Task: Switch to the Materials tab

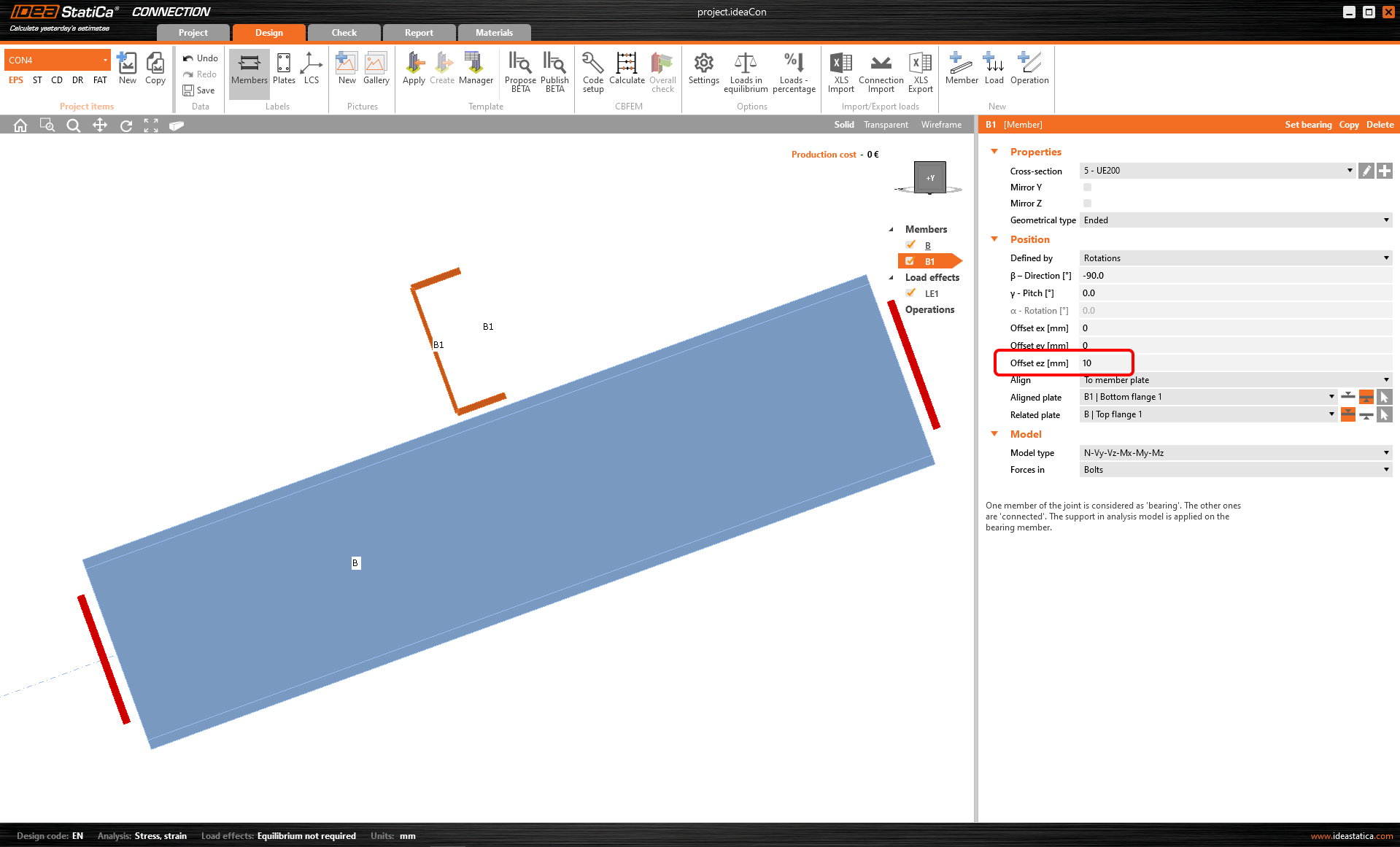Action: pyautogui.click(x=495, y=33)
